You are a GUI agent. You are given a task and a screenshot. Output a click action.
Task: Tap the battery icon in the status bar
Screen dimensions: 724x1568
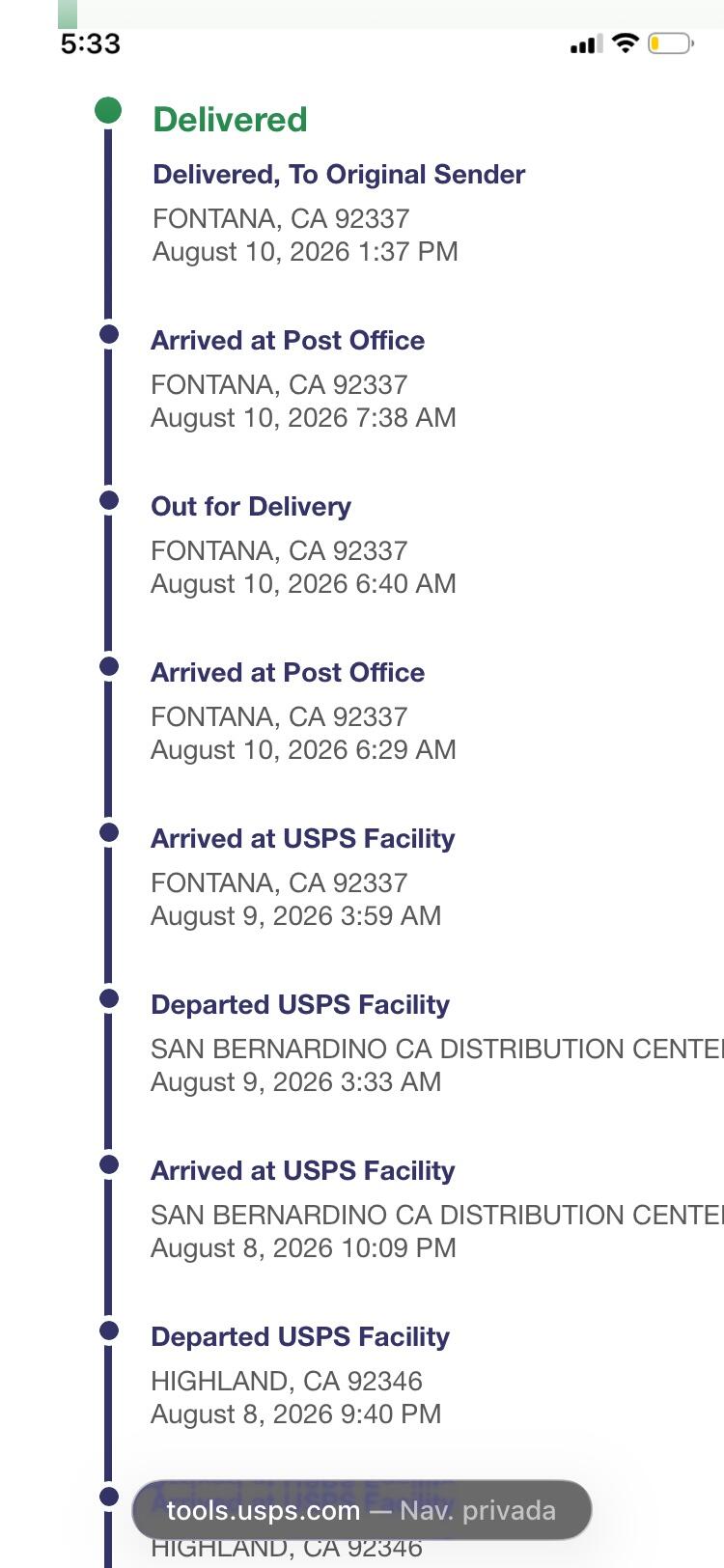670,43
